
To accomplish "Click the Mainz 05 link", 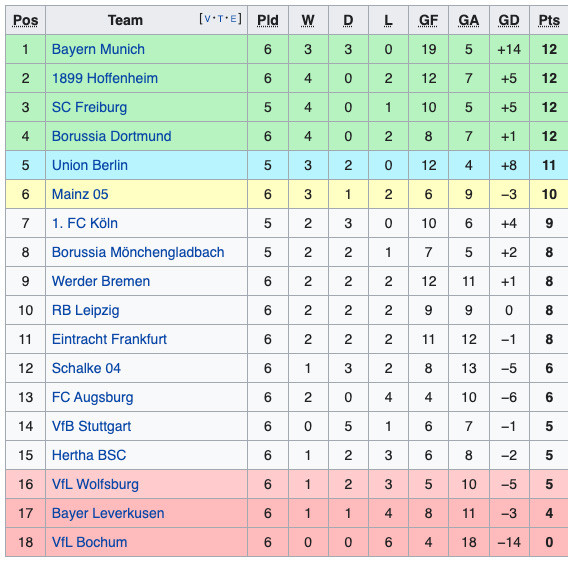I will (80, 194).
